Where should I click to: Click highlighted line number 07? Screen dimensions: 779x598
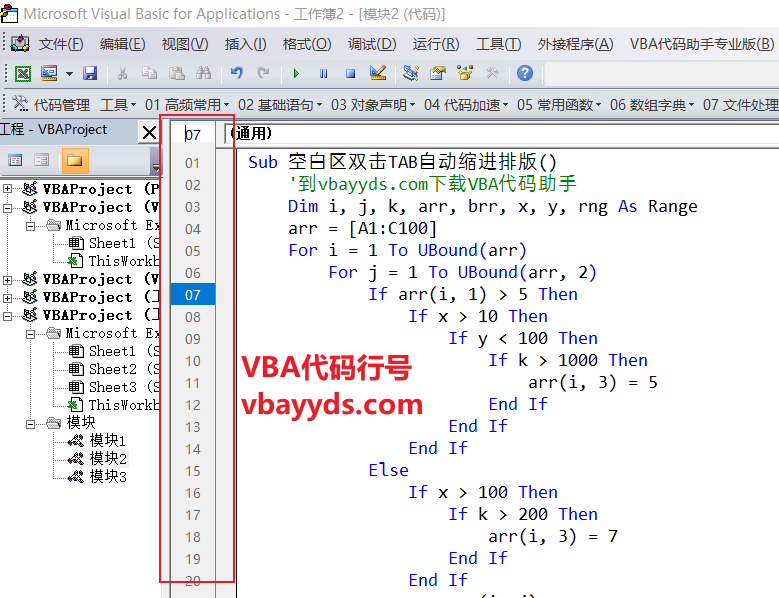point(193,295)
